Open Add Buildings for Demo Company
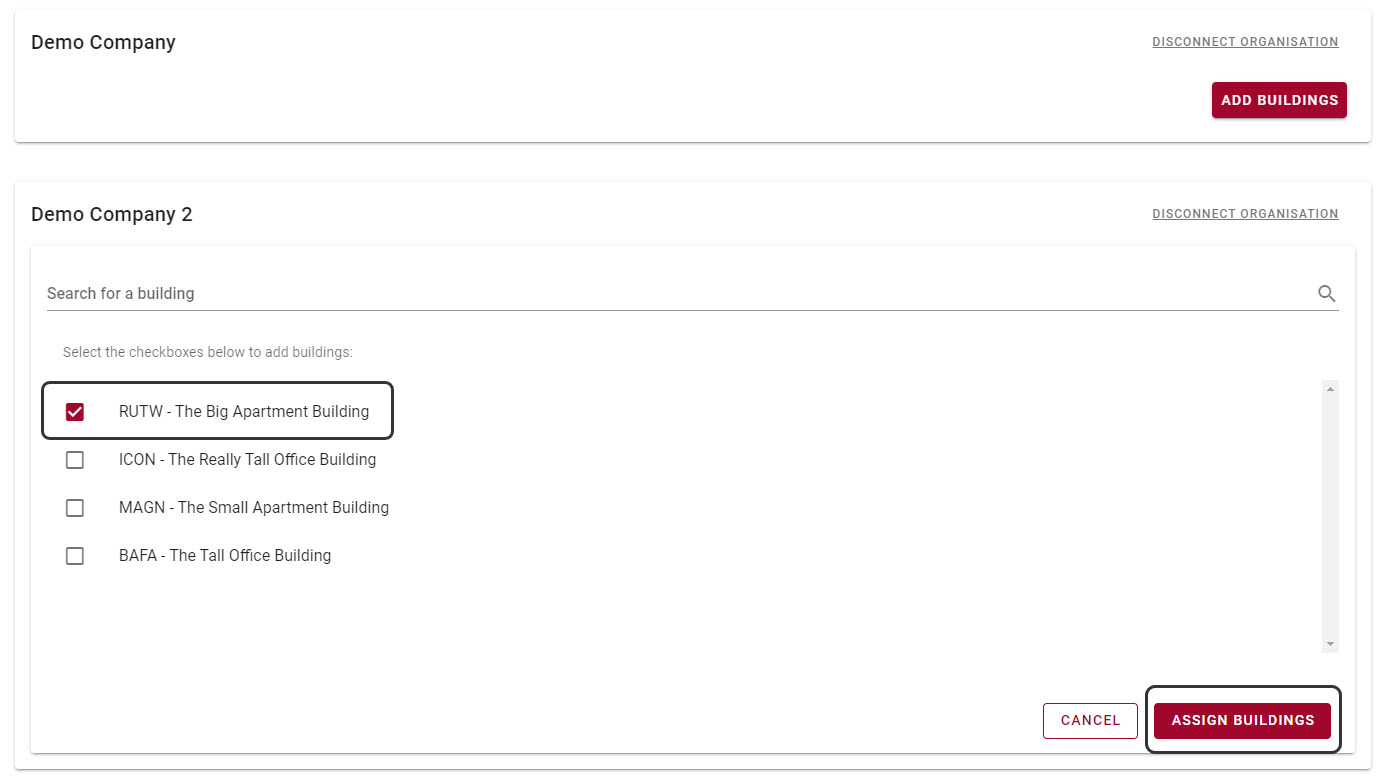Image resolution: width=1382 pixels, height=780 pixels. 1279,100
